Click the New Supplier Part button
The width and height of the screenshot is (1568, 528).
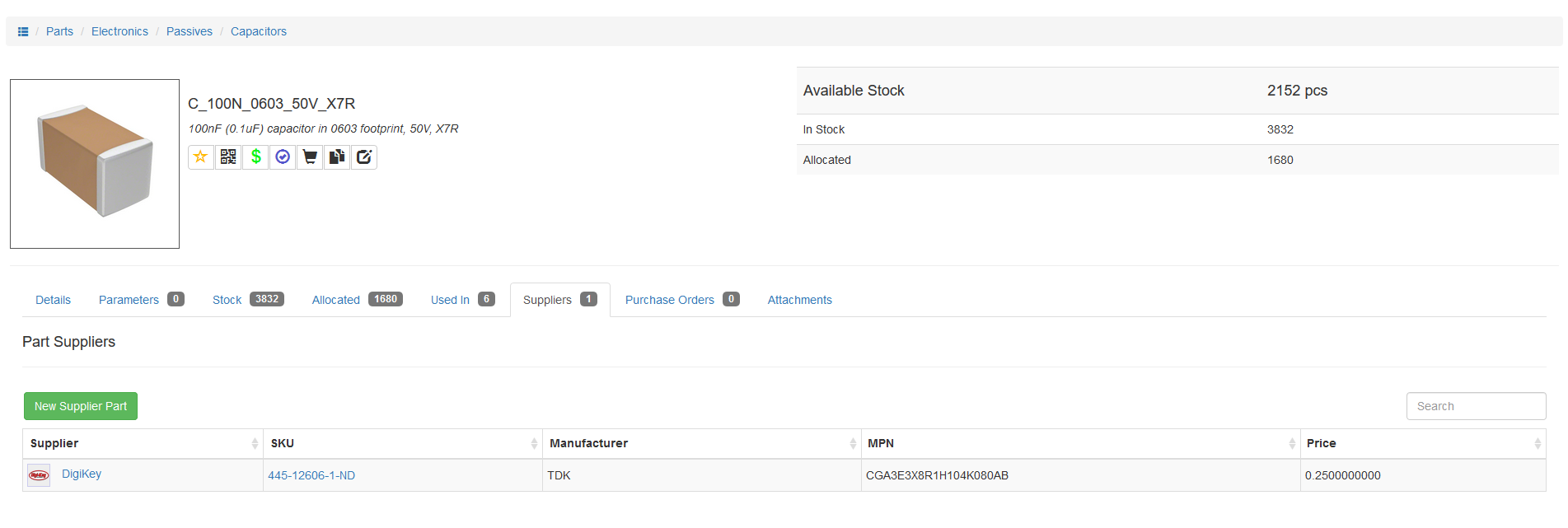point(81,406)
